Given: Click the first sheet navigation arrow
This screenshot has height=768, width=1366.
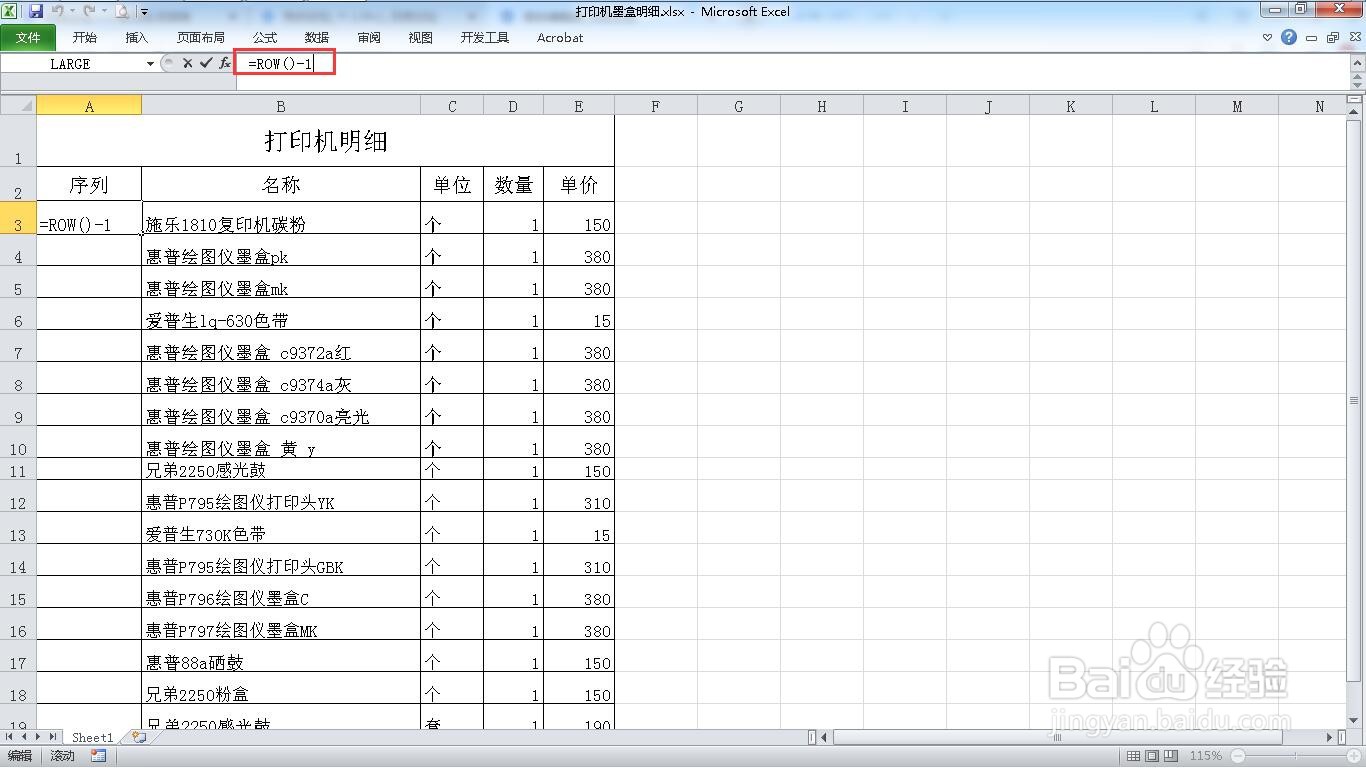Looking at the screenshot, I should click(x=10, y=737).
